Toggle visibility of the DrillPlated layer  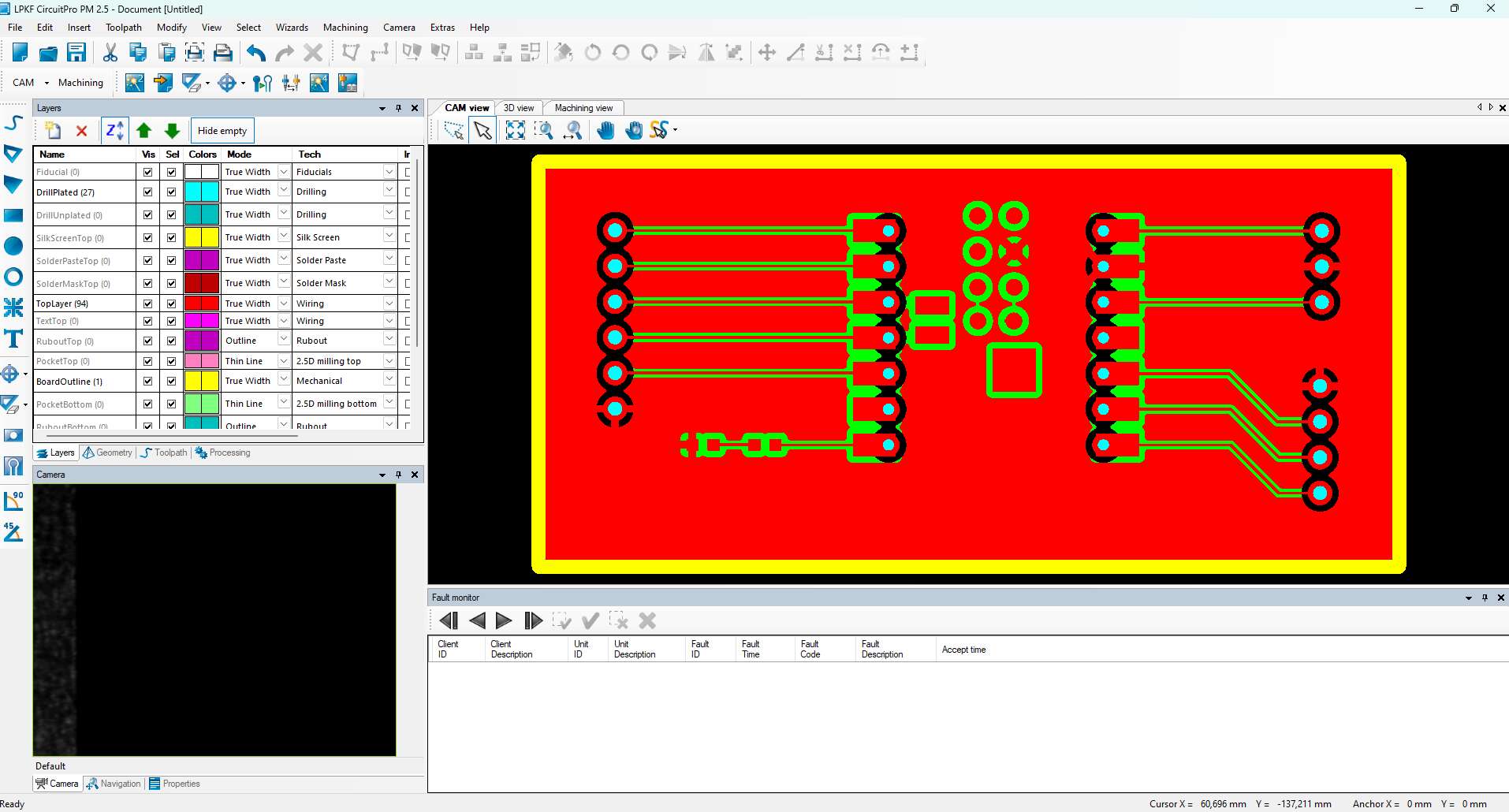coord(147,192)
